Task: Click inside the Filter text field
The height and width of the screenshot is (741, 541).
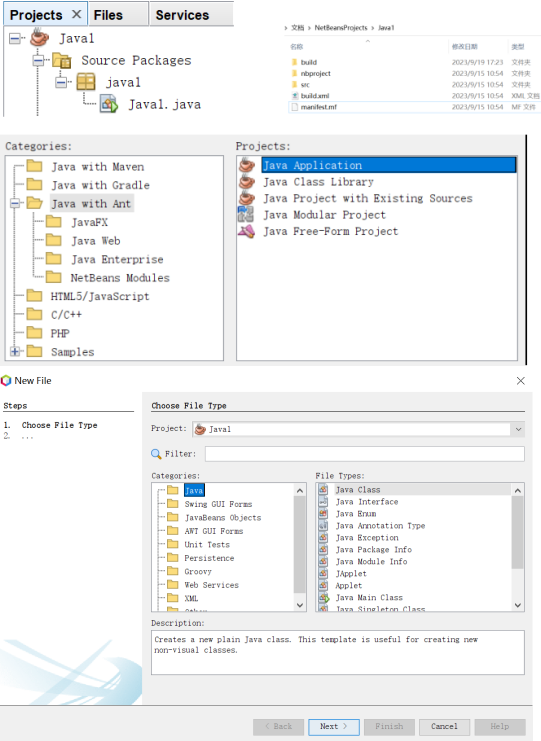Action: [364, 454]
